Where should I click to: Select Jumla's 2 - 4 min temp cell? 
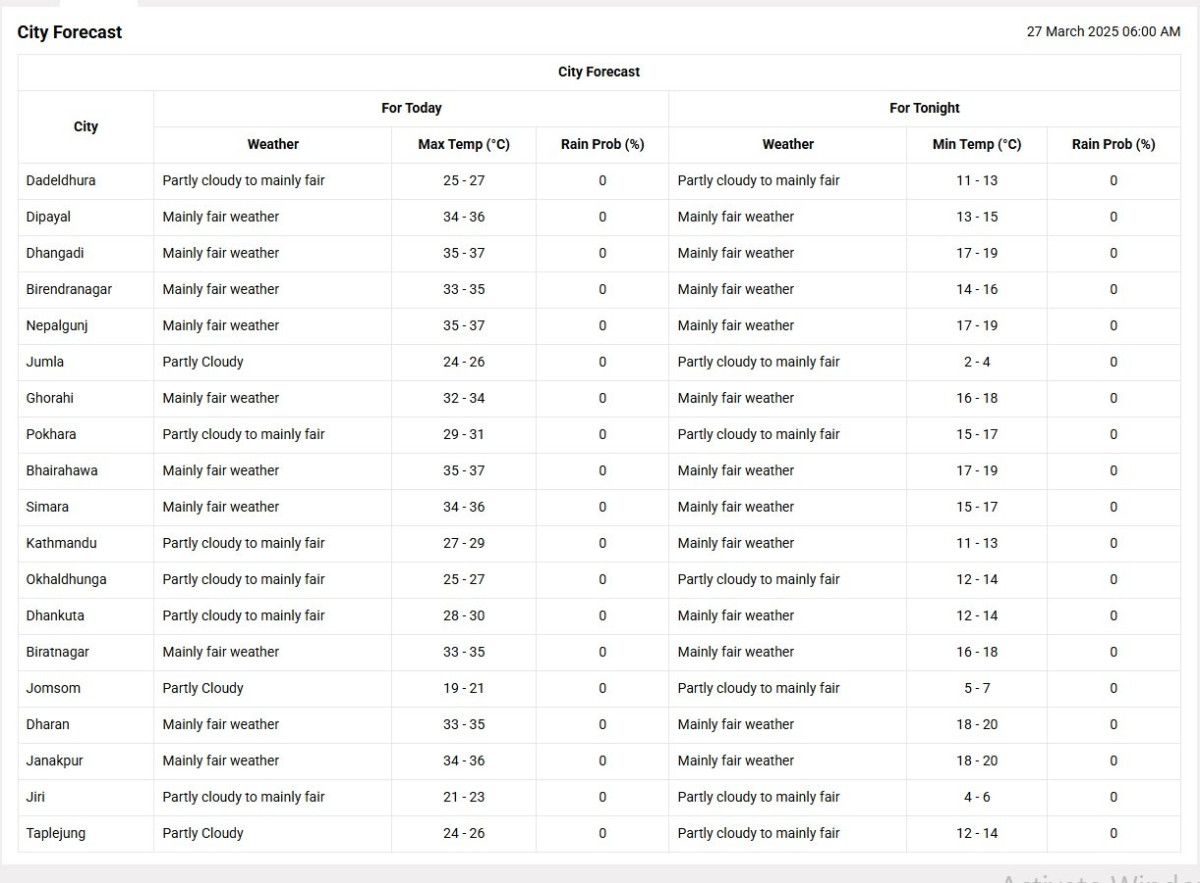[x=977, y=362]
